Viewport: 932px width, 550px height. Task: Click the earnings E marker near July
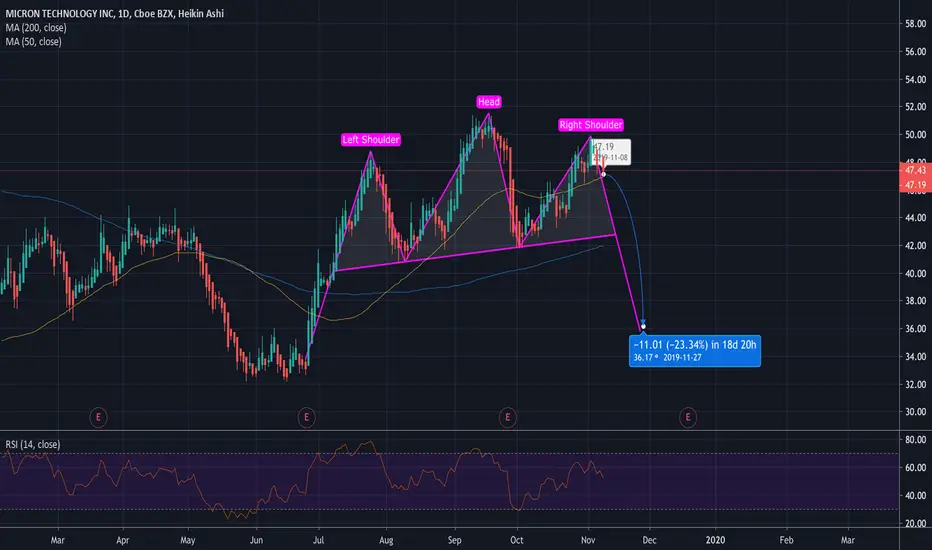tap(306, 417)
